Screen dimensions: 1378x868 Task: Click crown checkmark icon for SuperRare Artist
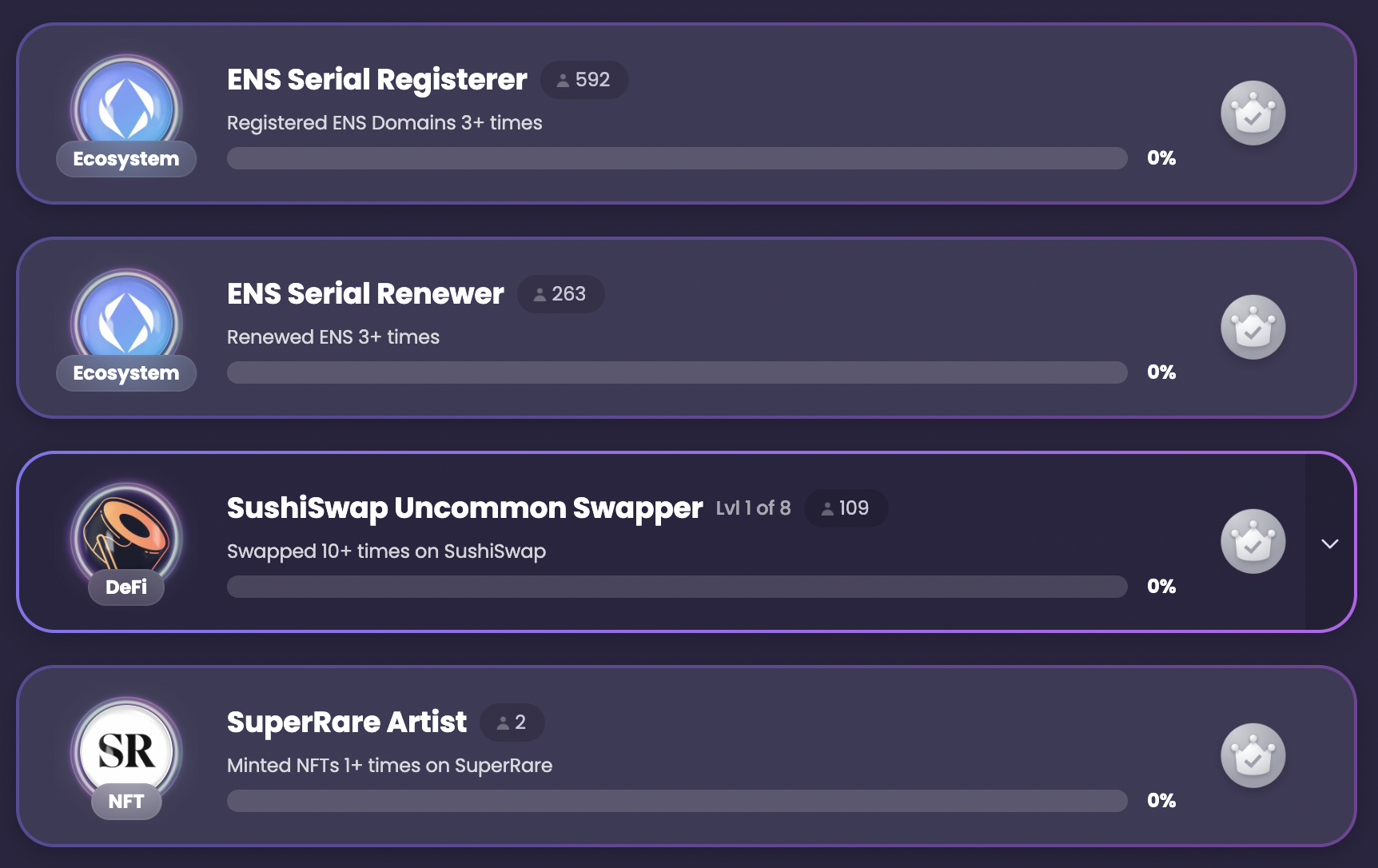tap(1253, 755)
